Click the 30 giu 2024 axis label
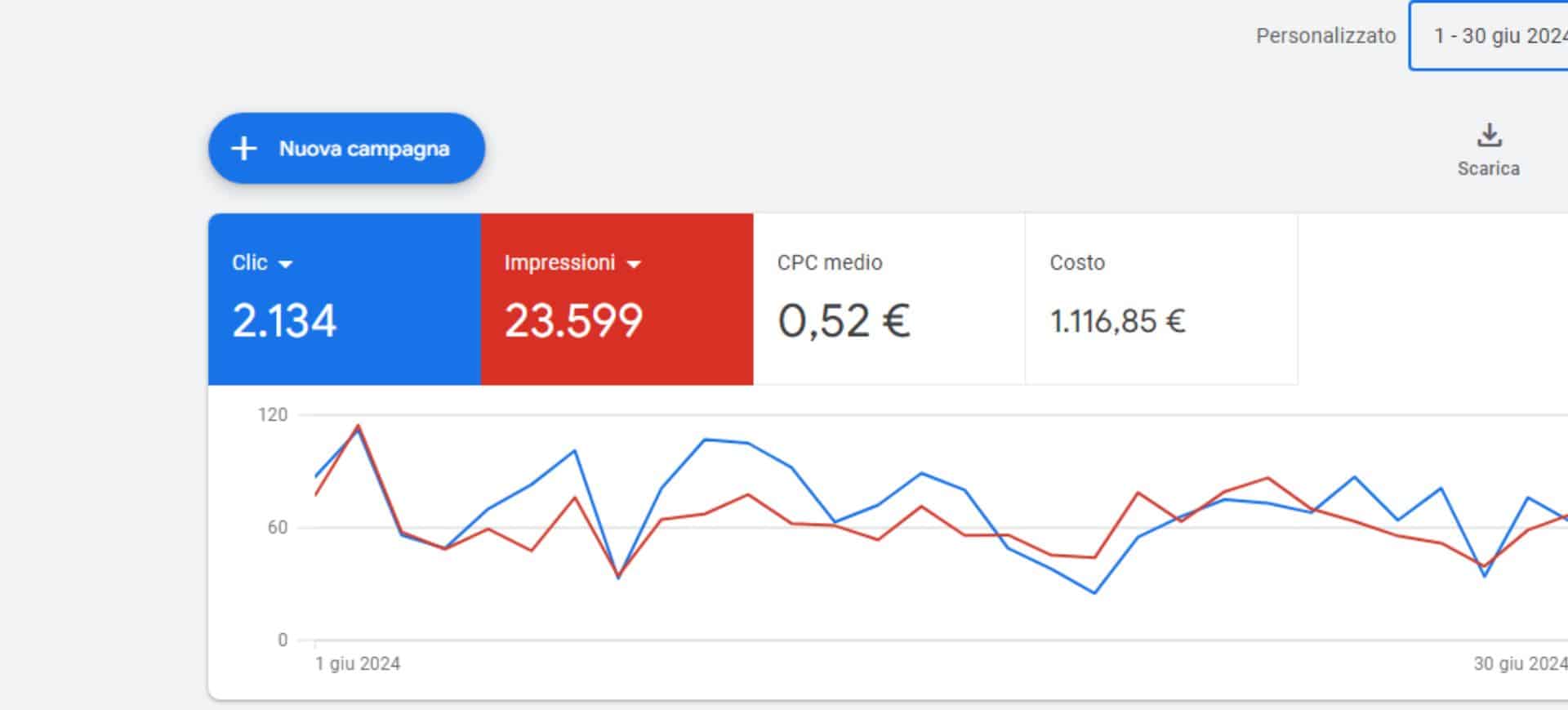Viewport: 1568px width, 710px height. (1519, 663)
